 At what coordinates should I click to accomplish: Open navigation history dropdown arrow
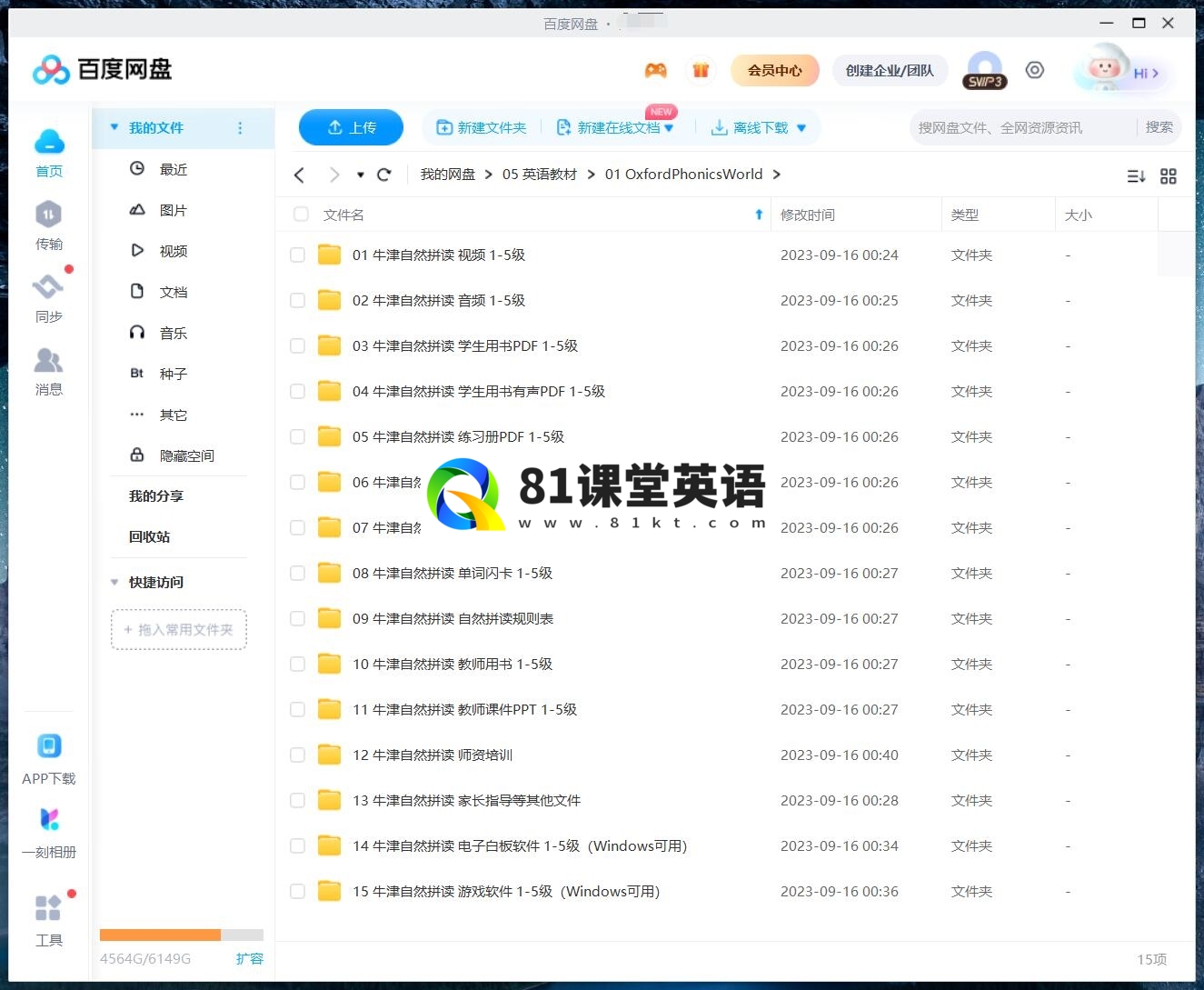click(x=361, y=175)
